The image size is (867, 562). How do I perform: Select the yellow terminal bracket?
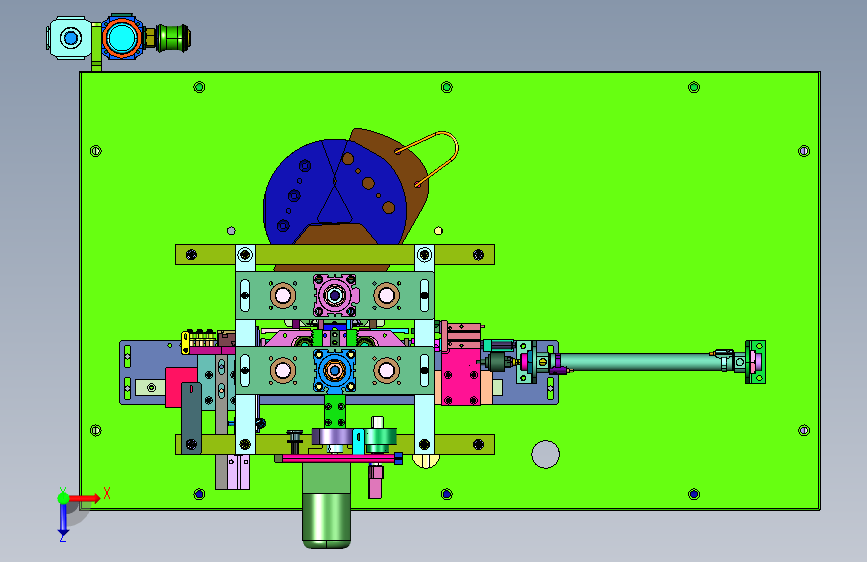pos(186,342)
